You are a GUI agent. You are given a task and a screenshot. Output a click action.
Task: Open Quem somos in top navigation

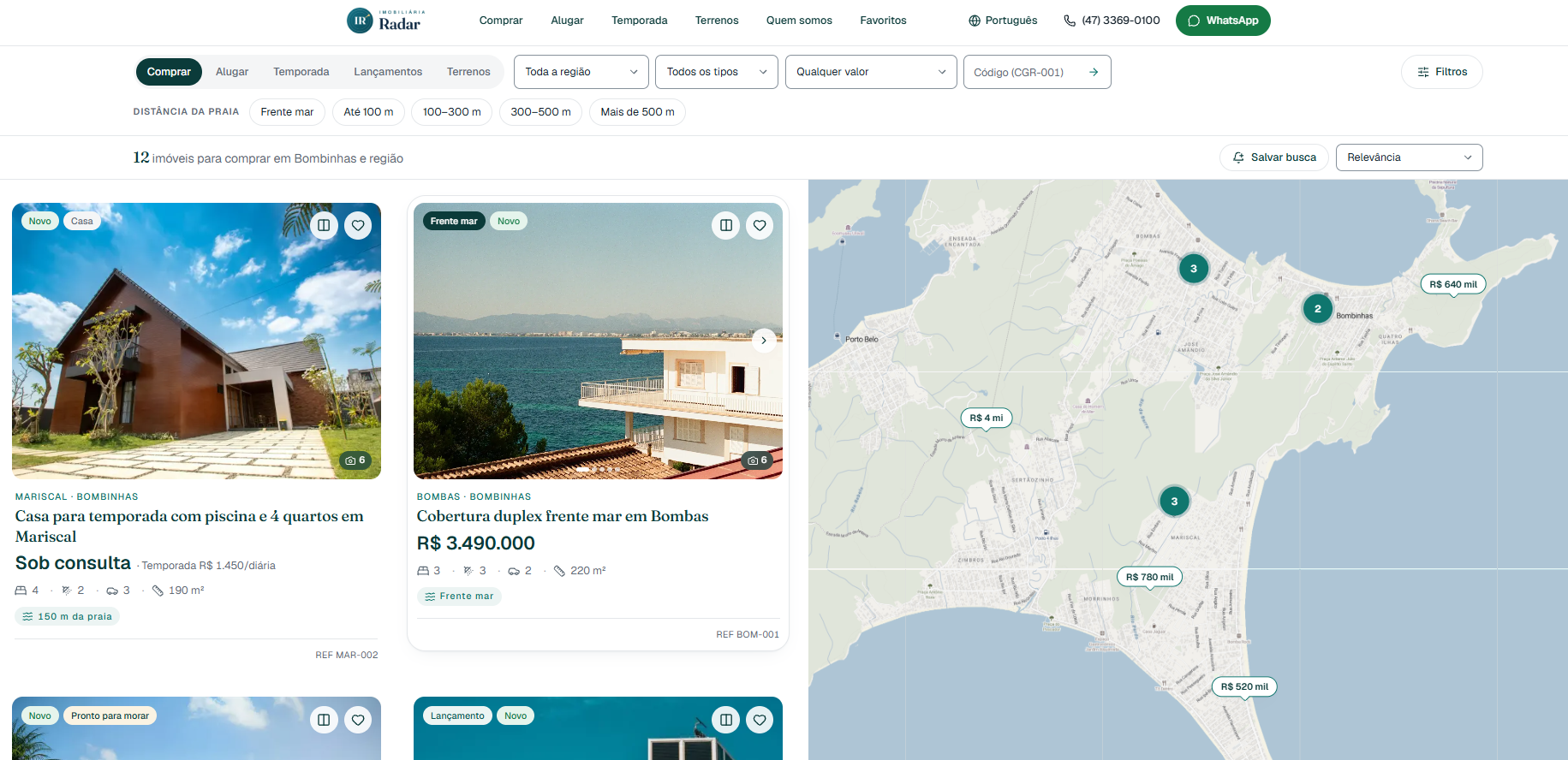pyautogui.click(x=799, y=21)
